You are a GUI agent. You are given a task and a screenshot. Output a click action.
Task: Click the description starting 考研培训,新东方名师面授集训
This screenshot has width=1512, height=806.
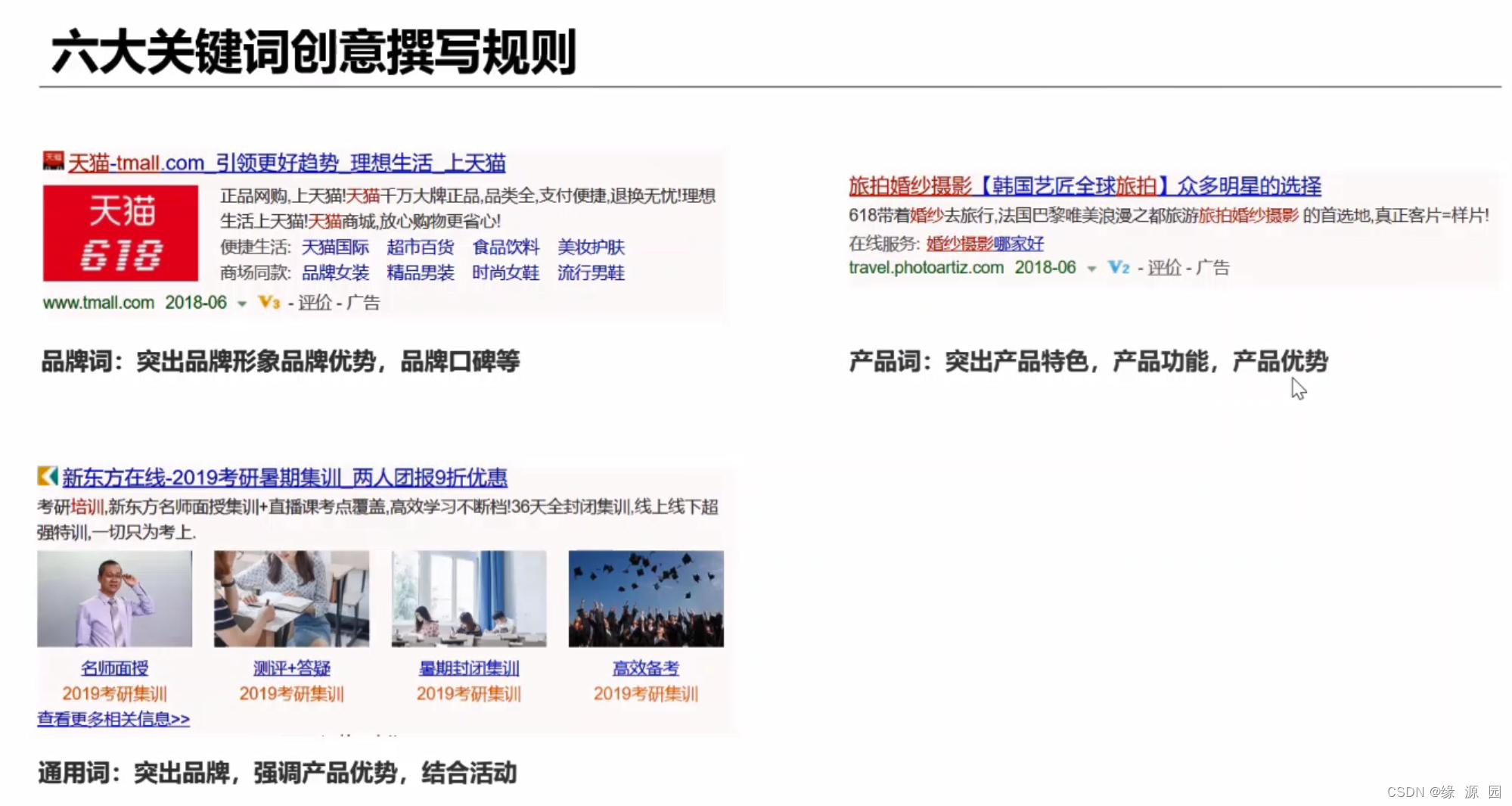(x=377, y=519)
